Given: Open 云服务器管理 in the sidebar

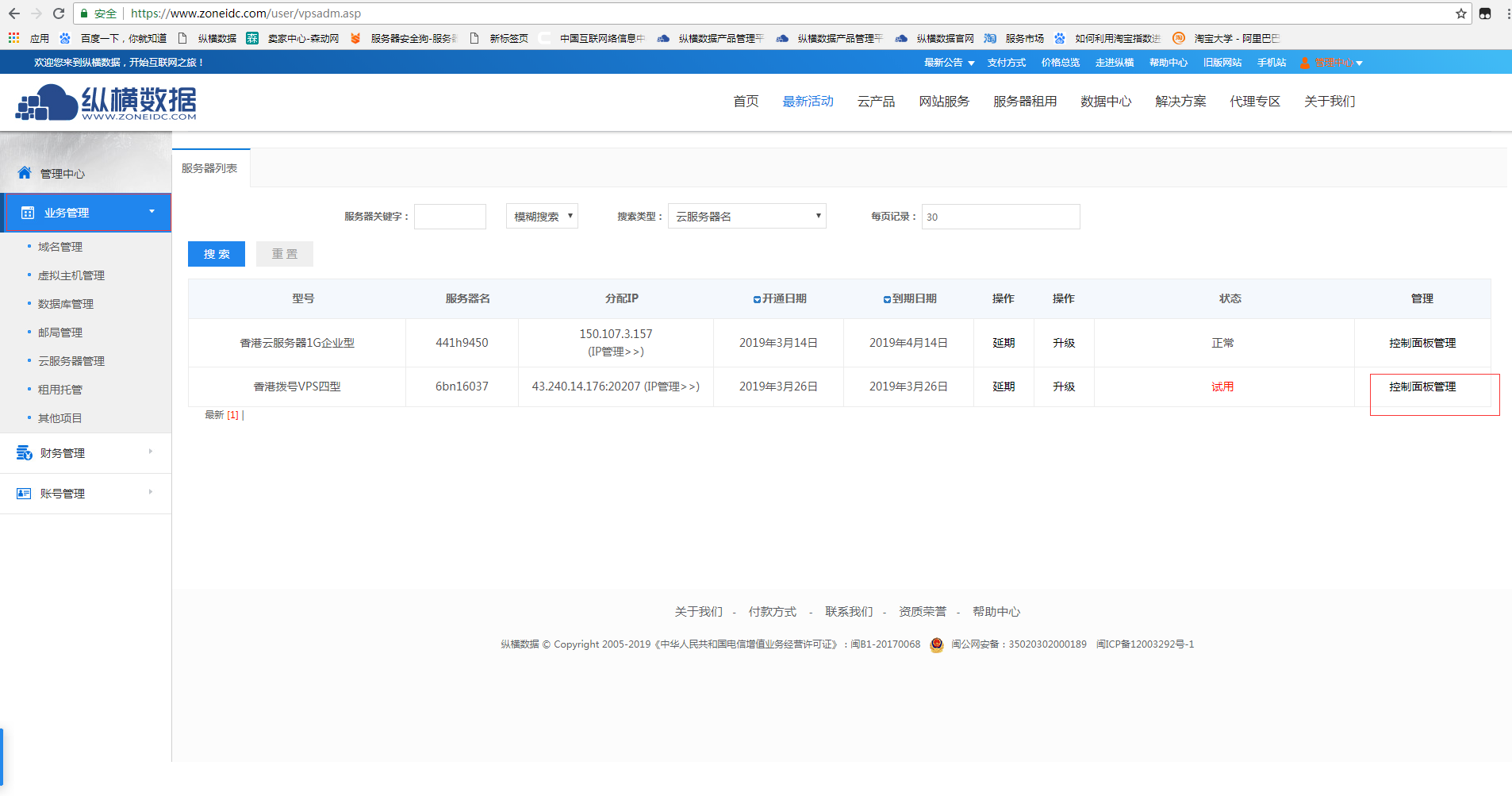Looking at the screenshot, I should [71, 361].
